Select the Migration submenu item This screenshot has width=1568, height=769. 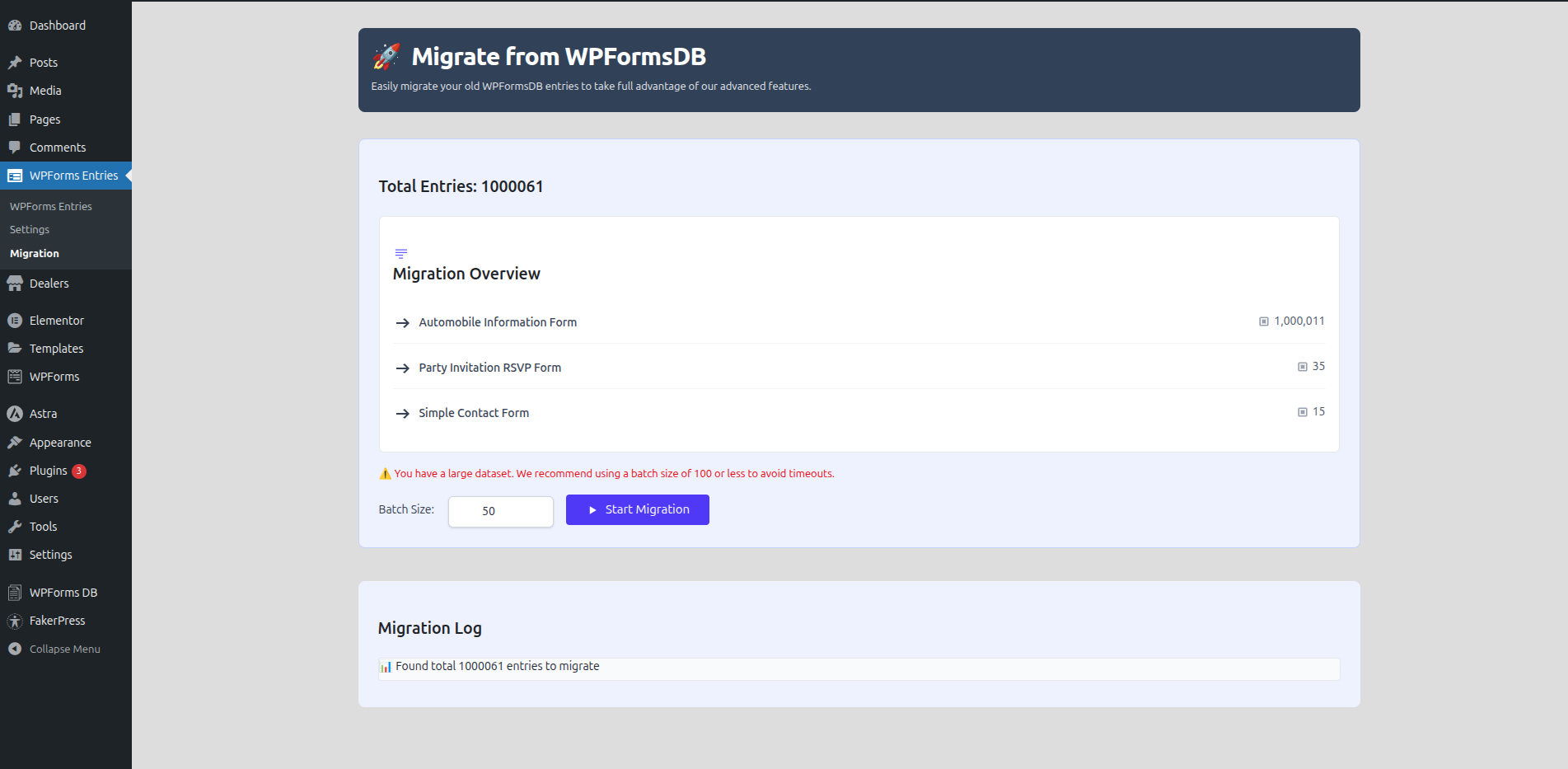click(35, 254)
